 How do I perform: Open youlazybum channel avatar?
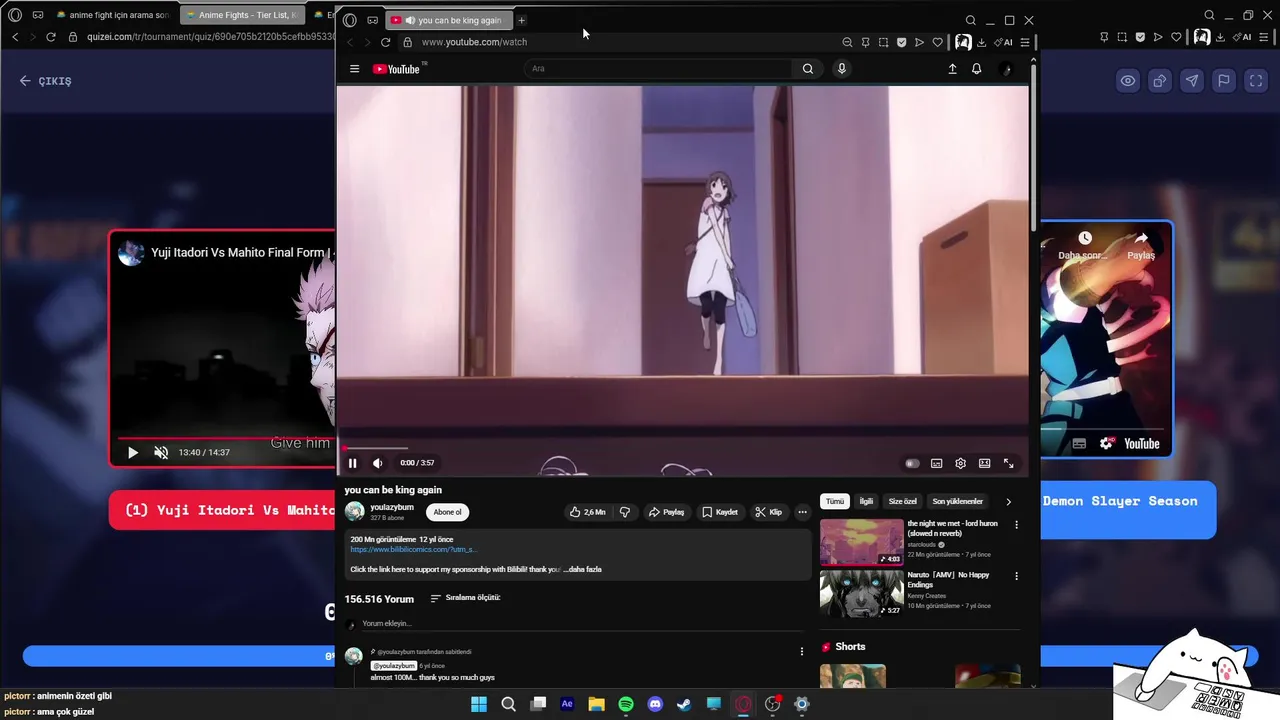click(x=355, y=512)
